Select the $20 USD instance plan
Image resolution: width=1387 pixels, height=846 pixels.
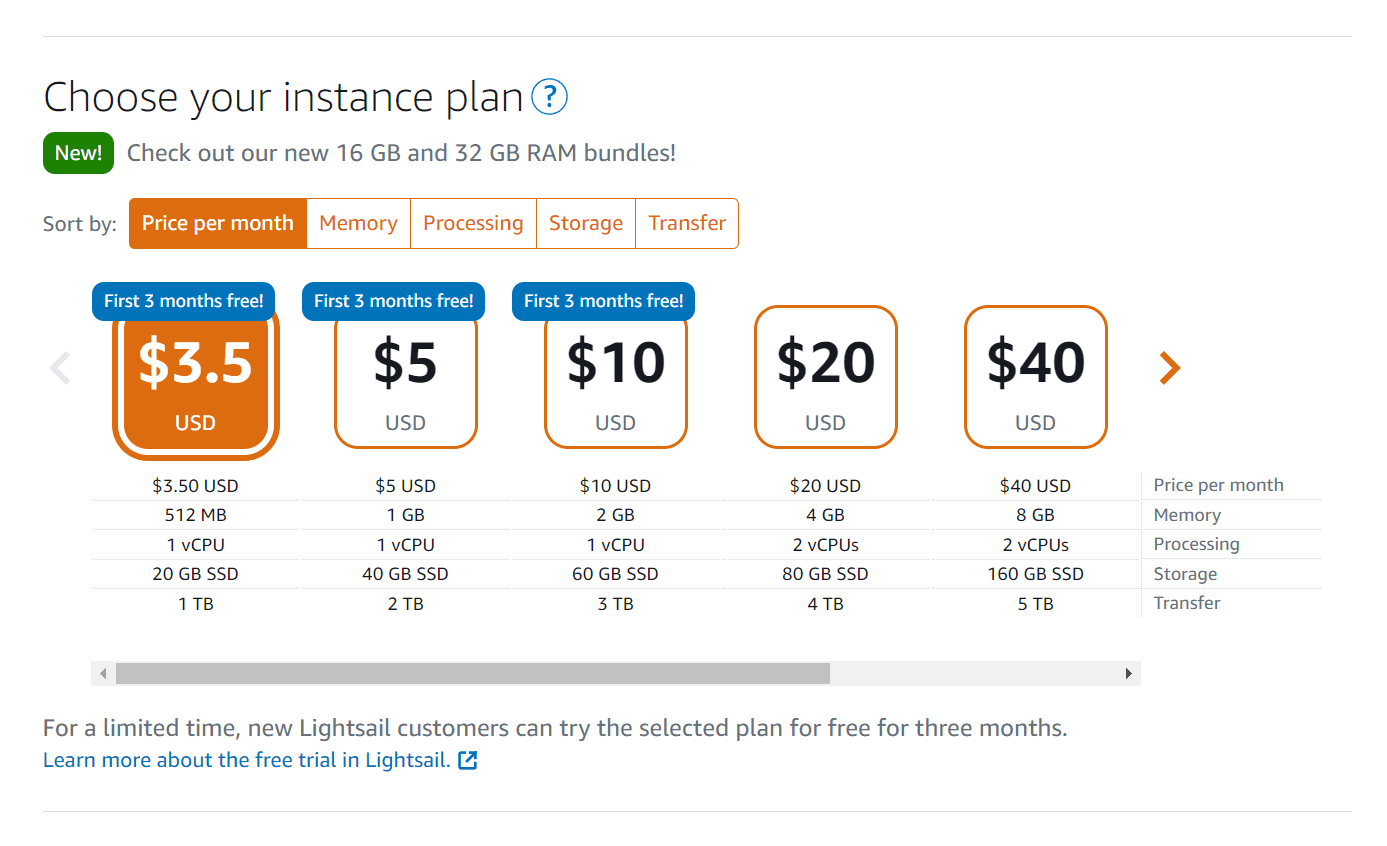(825, 377)
